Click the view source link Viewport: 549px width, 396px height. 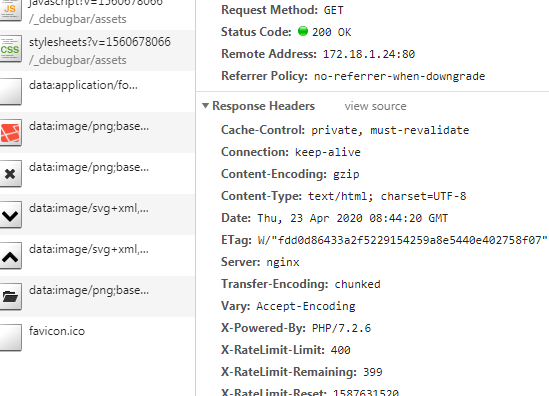tap(375, 106)
